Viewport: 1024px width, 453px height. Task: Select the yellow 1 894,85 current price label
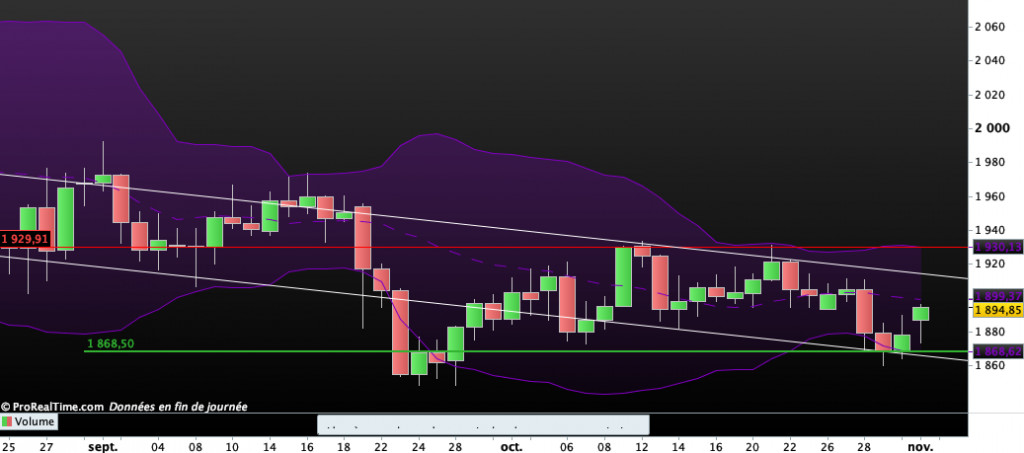[996, 310]
